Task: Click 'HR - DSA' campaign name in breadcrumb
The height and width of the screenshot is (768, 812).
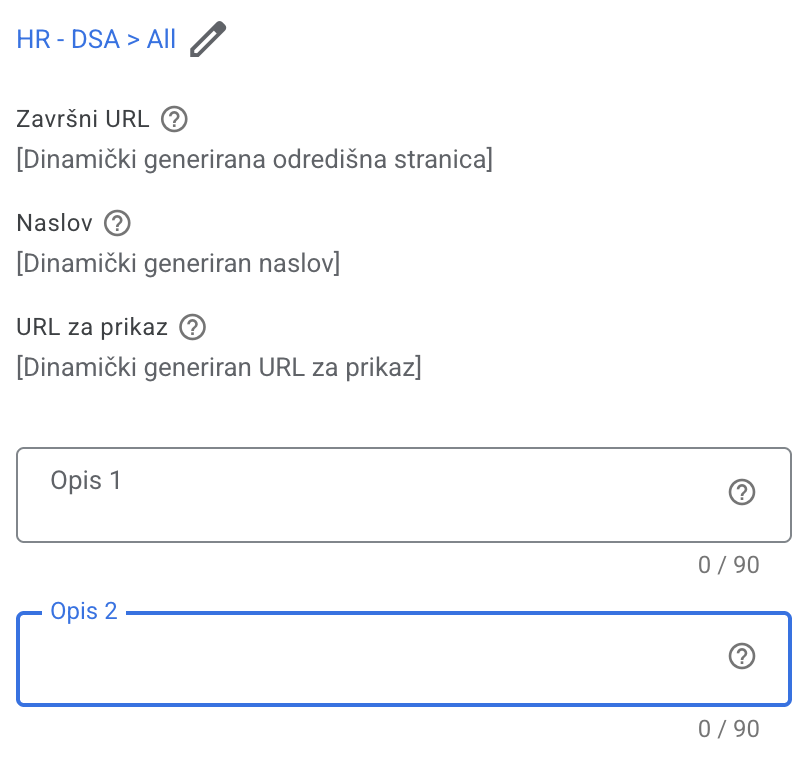Action: (x=67, y=40)
